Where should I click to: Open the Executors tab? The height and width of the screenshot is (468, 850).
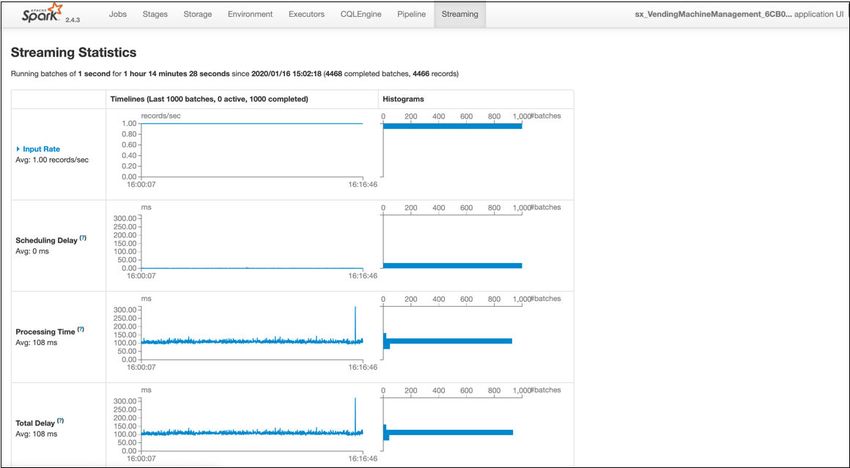coord(306,14)
